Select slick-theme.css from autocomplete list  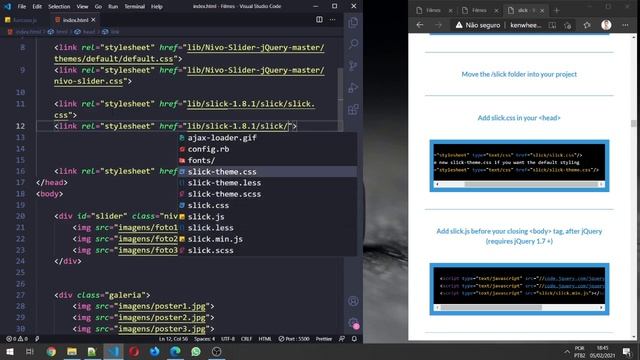point(267,171)
